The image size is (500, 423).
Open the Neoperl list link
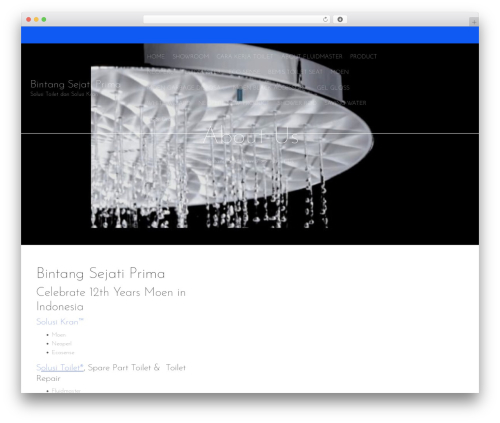62,344
